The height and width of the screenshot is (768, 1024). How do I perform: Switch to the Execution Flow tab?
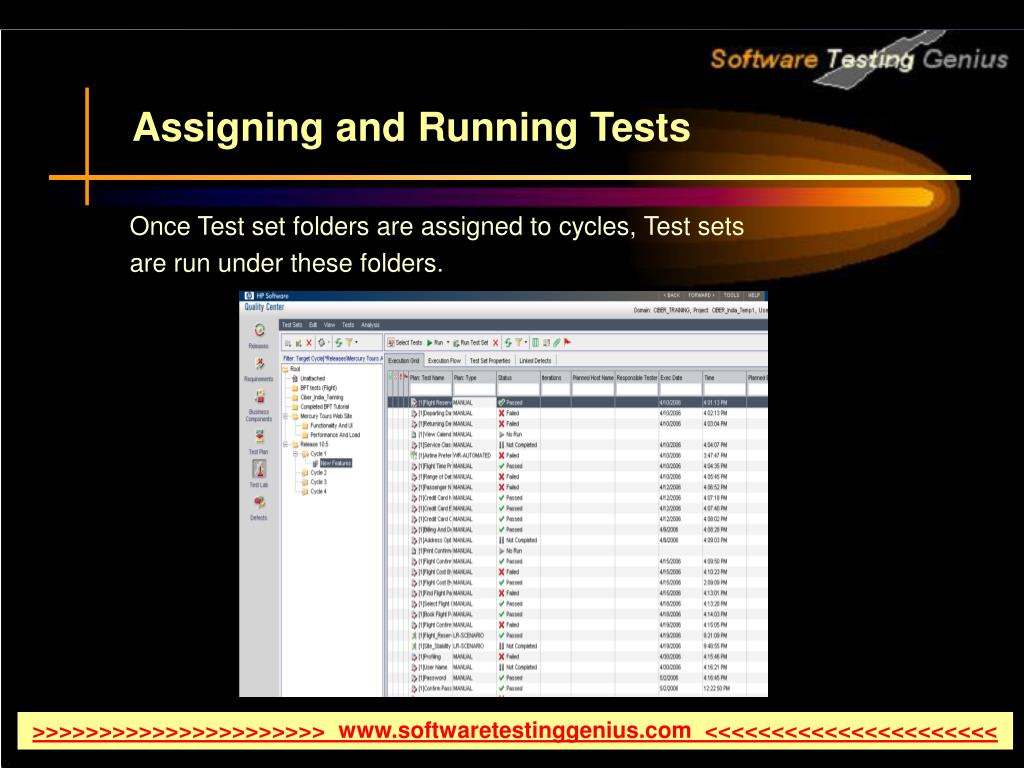coord(444,360)
